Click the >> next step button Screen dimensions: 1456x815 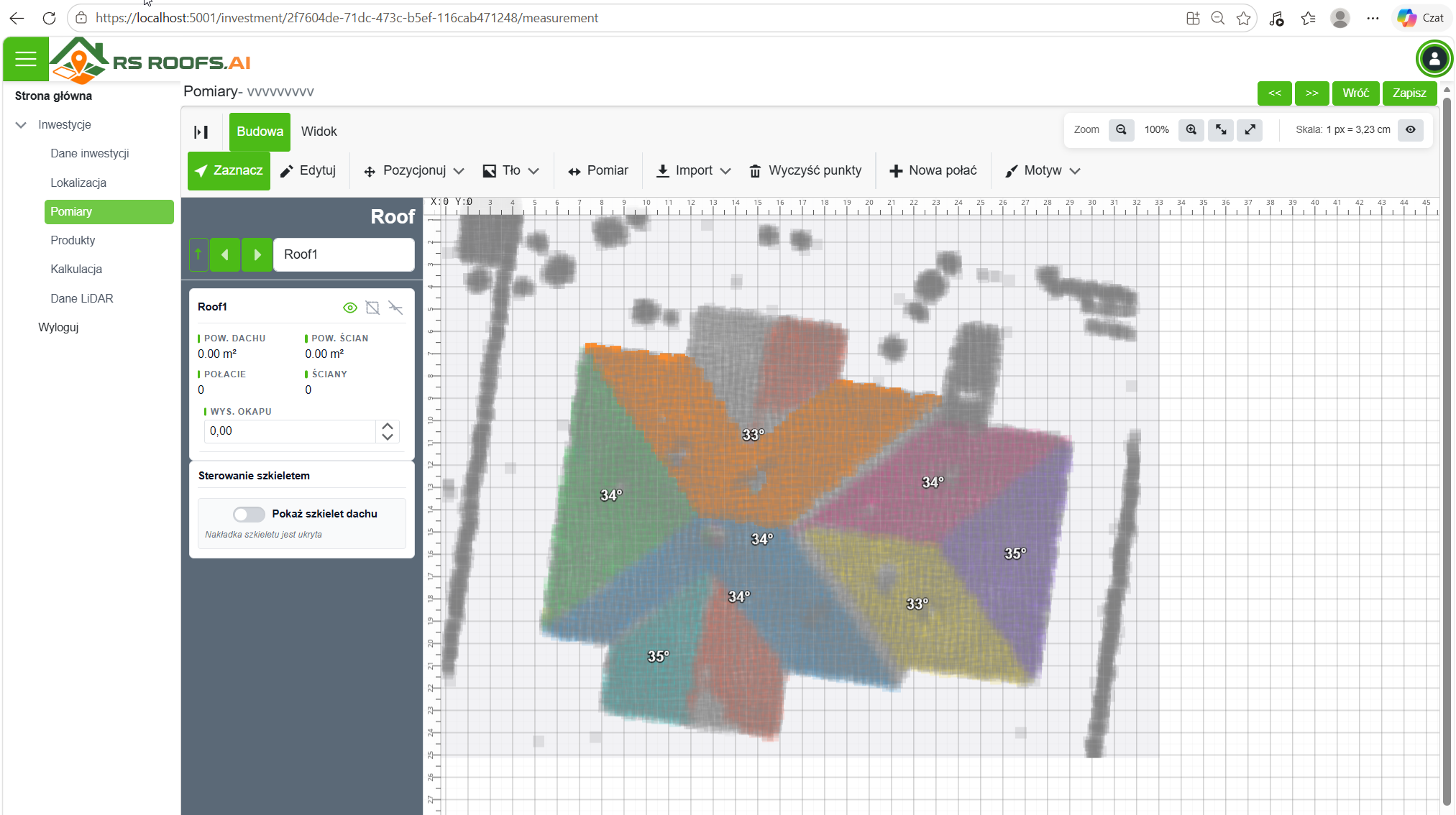[x=1312, y=93]
